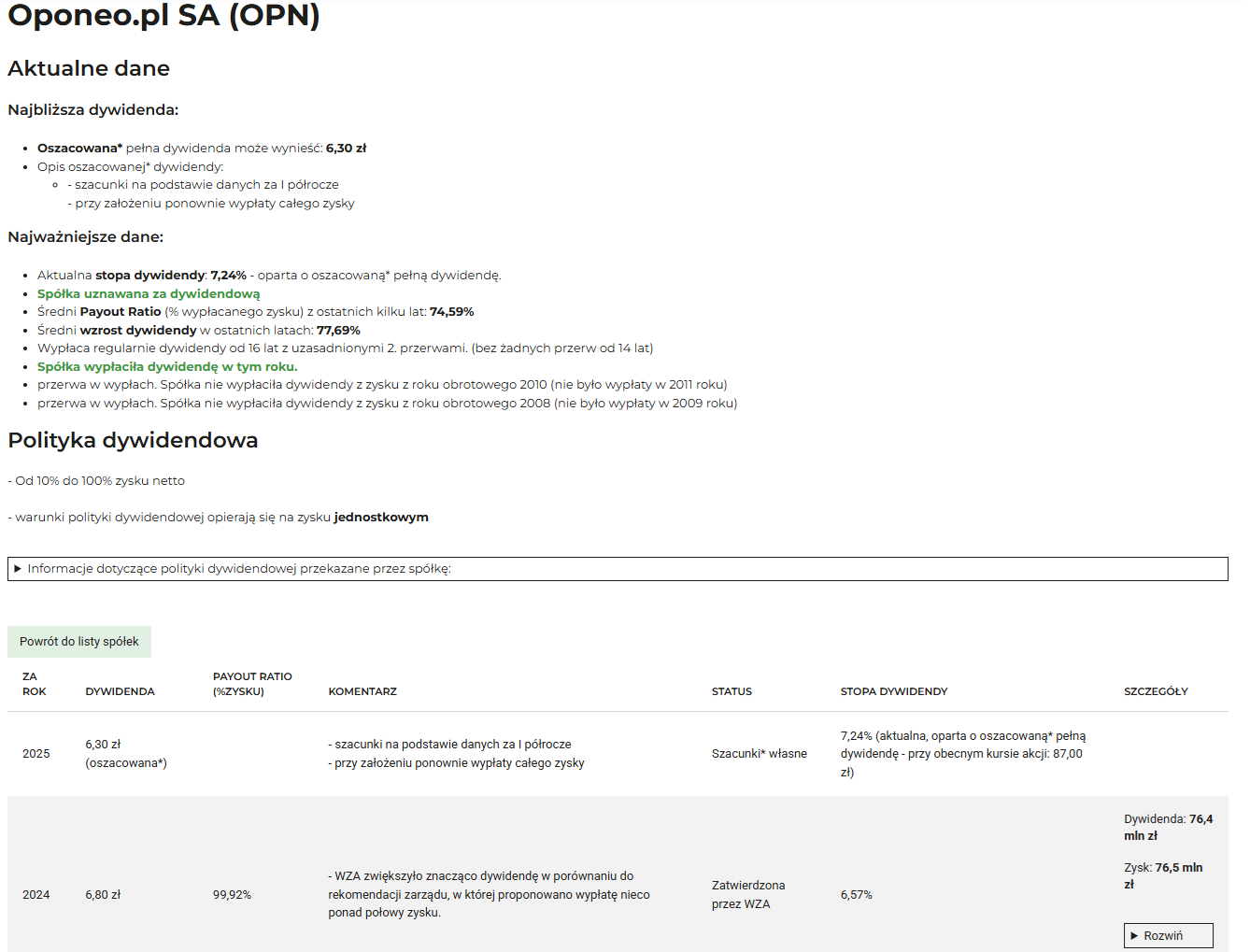Image resolution: width=1250 pixels, height=952 pixels.
Task: Click the Polityka dywidendowa heading
Action: [133, 440]
